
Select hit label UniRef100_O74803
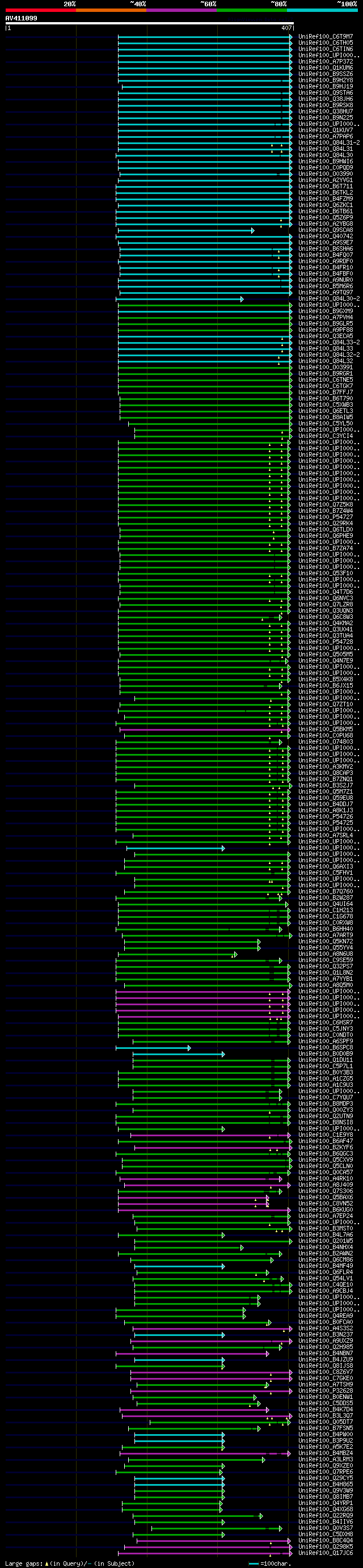(325, 741)
